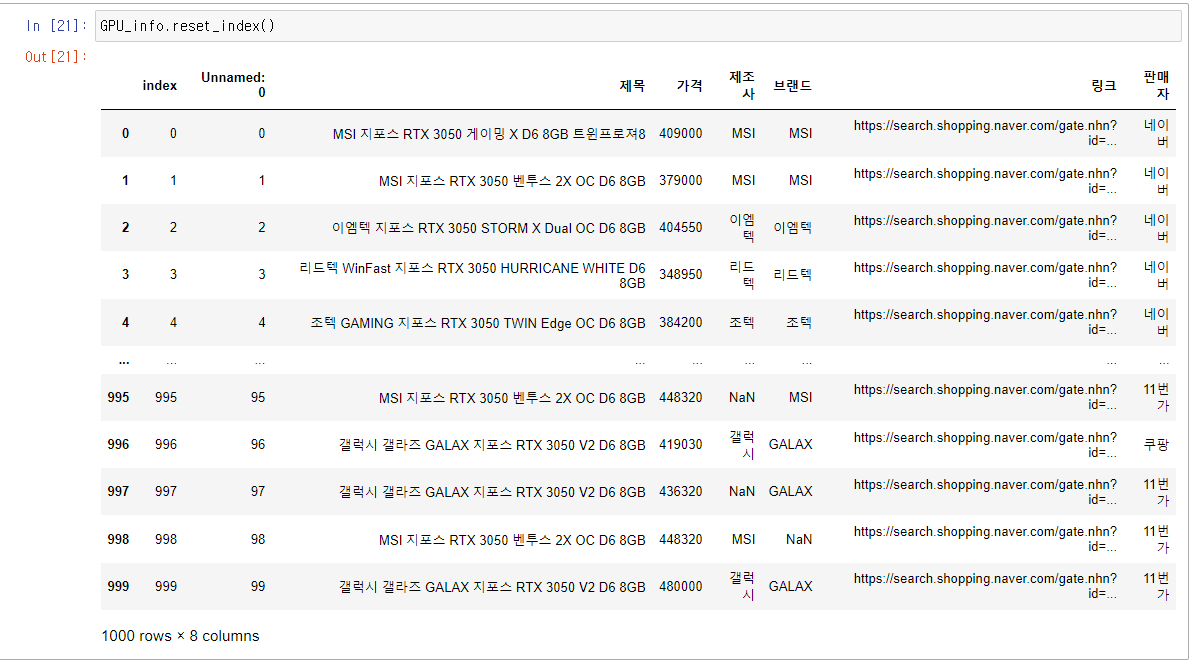The height and width of the screenshot is (670, 1192).
Task: Click the NaN manufacturer cell in row 995
Action: pos(742,398)
